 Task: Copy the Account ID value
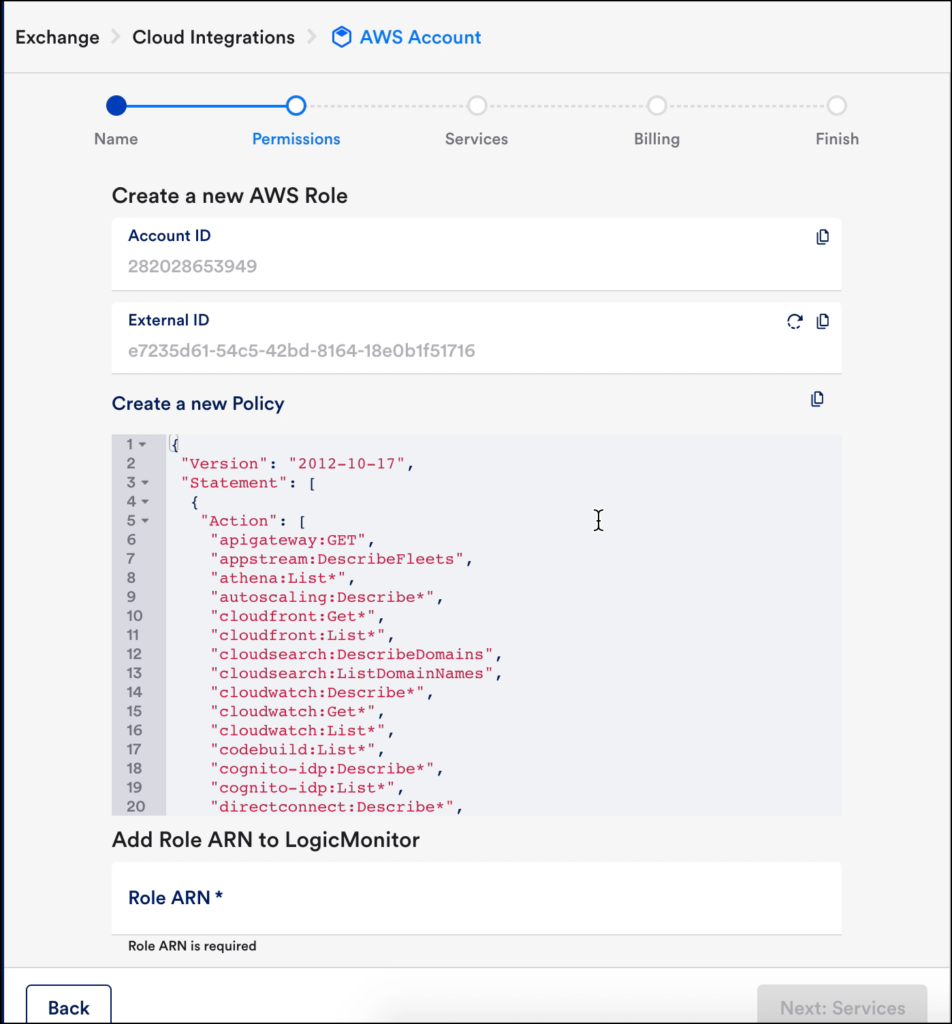(822, 237)
